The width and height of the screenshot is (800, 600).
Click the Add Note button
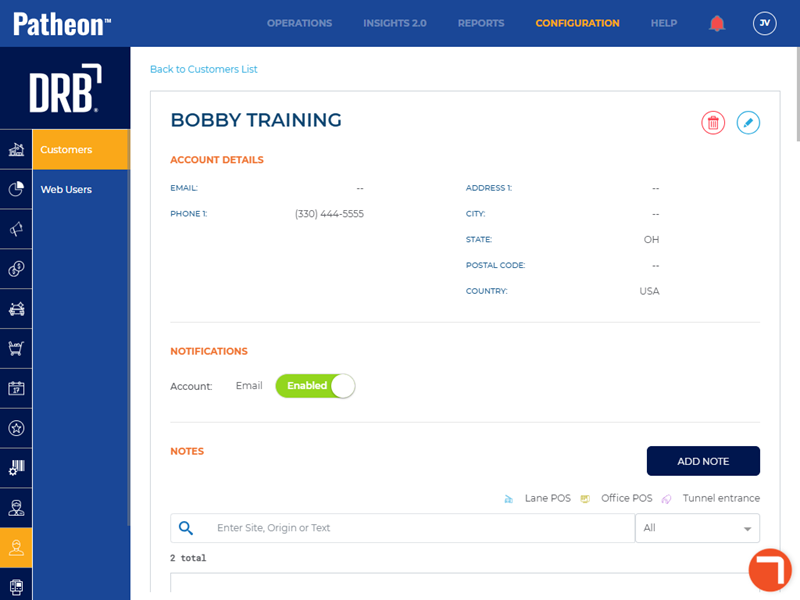coord(703,461)
